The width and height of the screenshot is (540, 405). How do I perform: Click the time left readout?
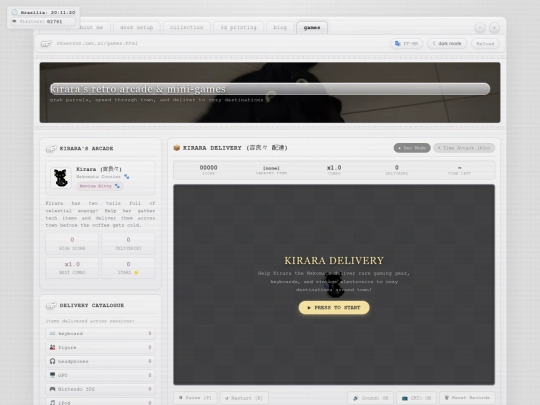[459, 168]
